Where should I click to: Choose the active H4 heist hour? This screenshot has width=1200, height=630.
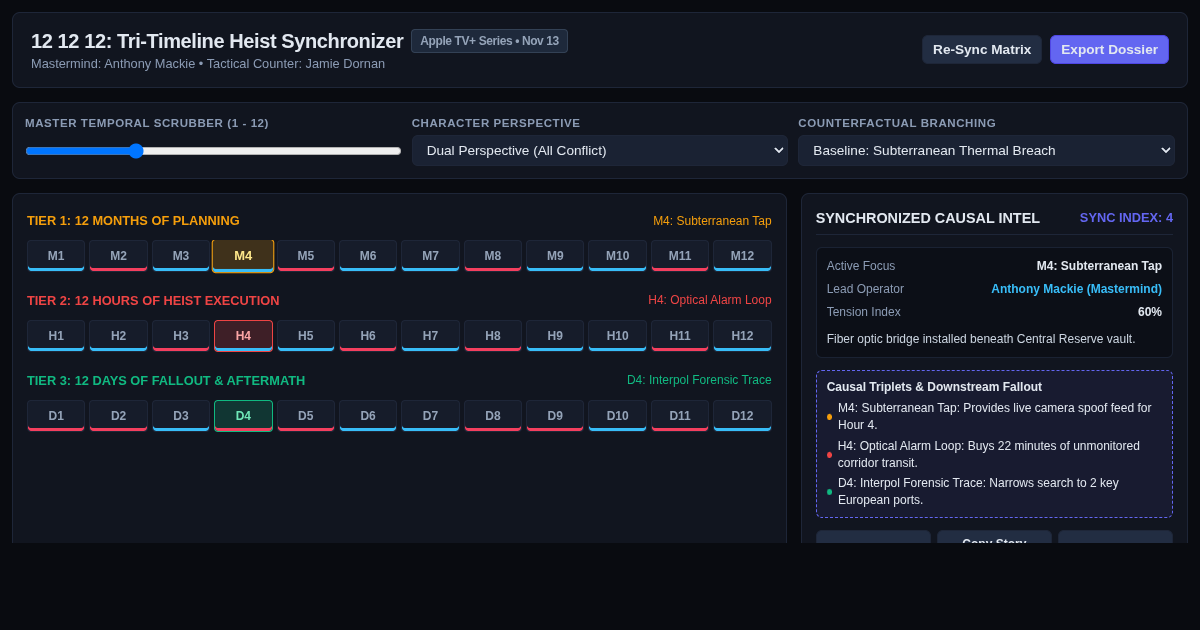(x=243, y=336)
